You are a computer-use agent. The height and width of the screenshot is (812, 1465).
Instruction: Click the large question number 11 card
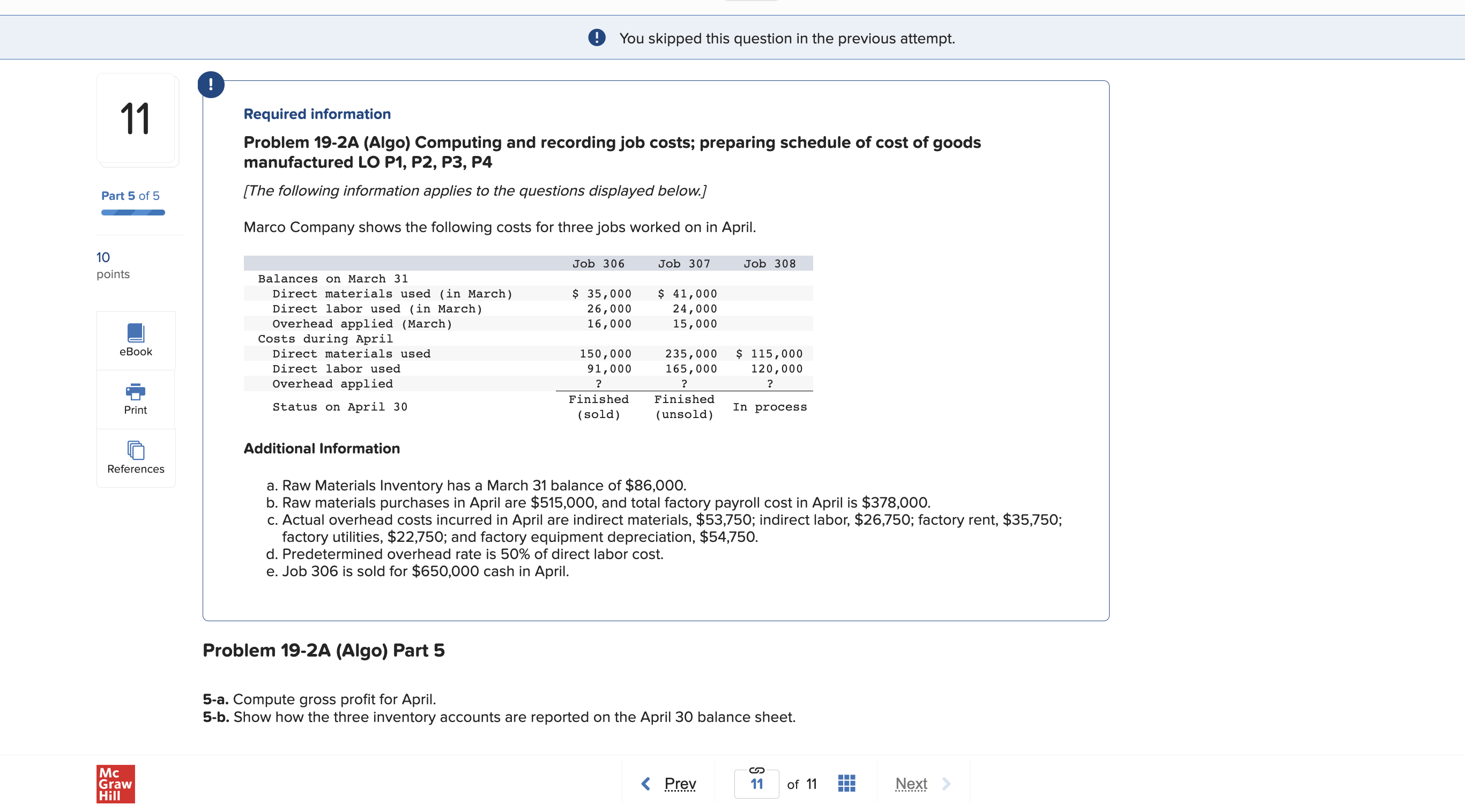click(136, 119)
